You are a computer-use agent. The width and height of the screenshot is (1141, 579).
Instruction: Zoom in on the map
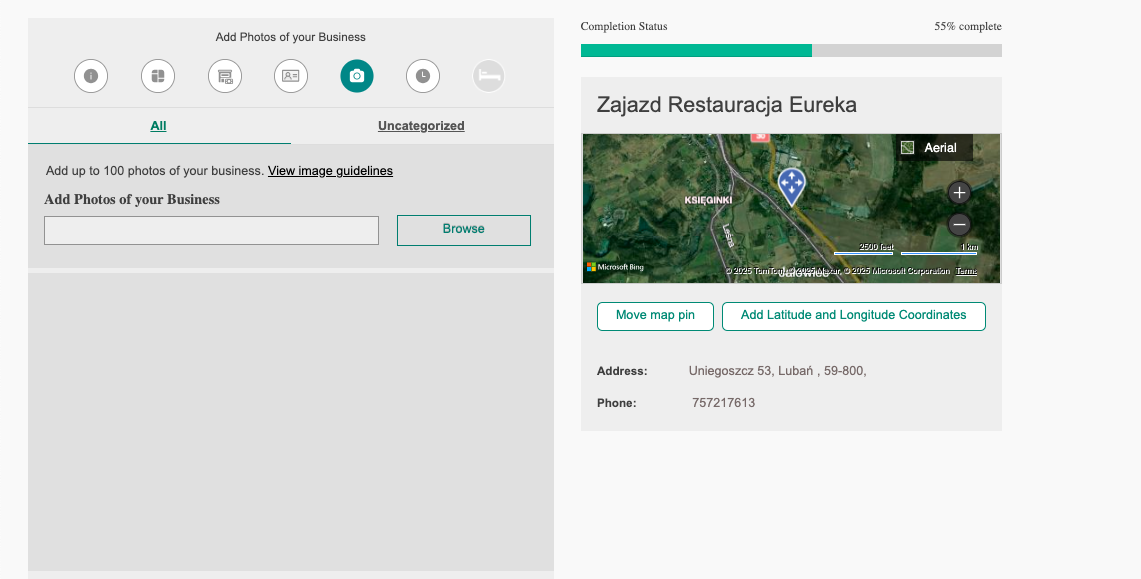point(959,193)
